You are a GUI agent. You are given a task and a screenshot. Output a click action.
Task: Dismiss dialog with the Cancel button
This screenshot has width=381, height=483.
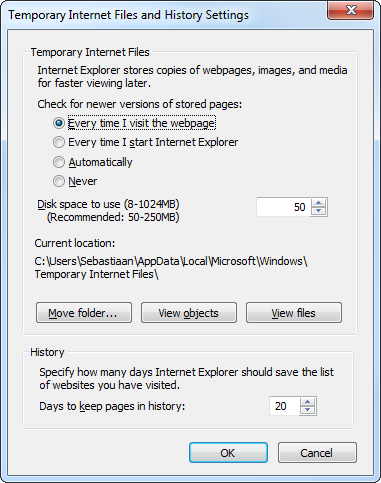click(317, 453)
